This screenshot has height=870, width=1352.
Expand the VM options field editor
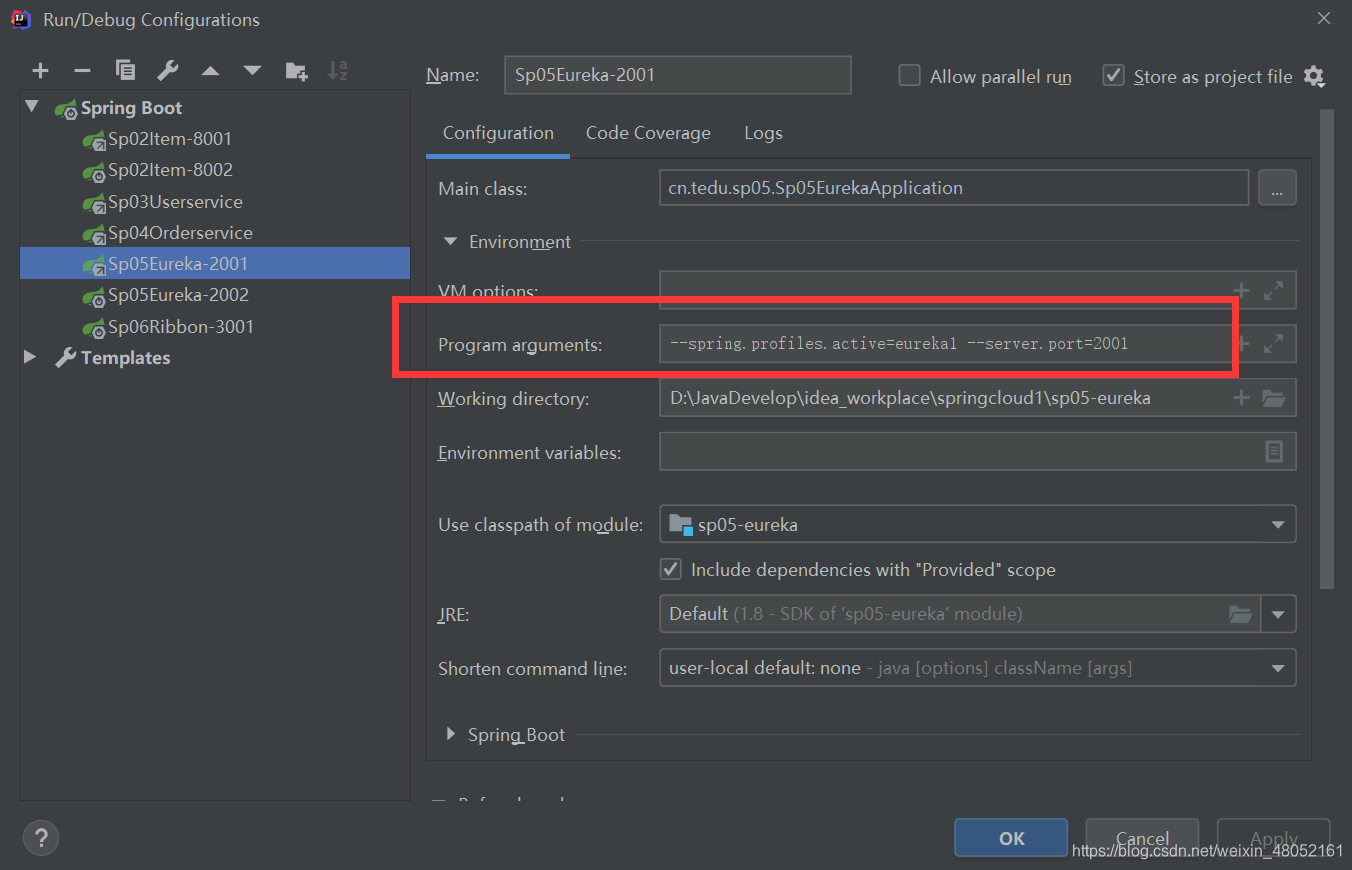click(x=1273, y=291)
